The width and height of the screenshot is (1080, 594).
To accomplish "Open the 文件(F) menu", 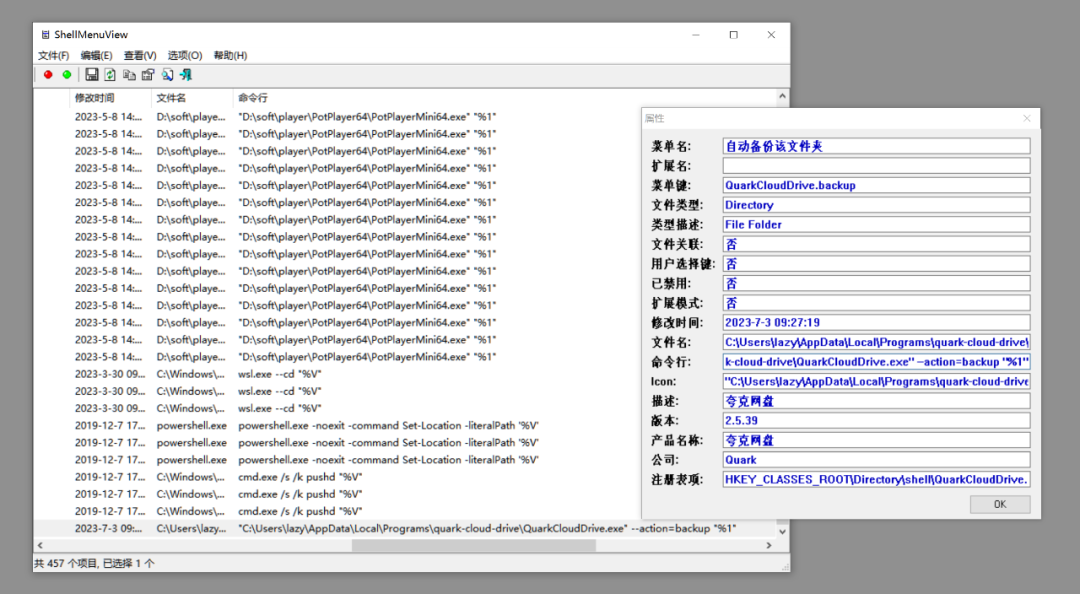I will (53, 55).
